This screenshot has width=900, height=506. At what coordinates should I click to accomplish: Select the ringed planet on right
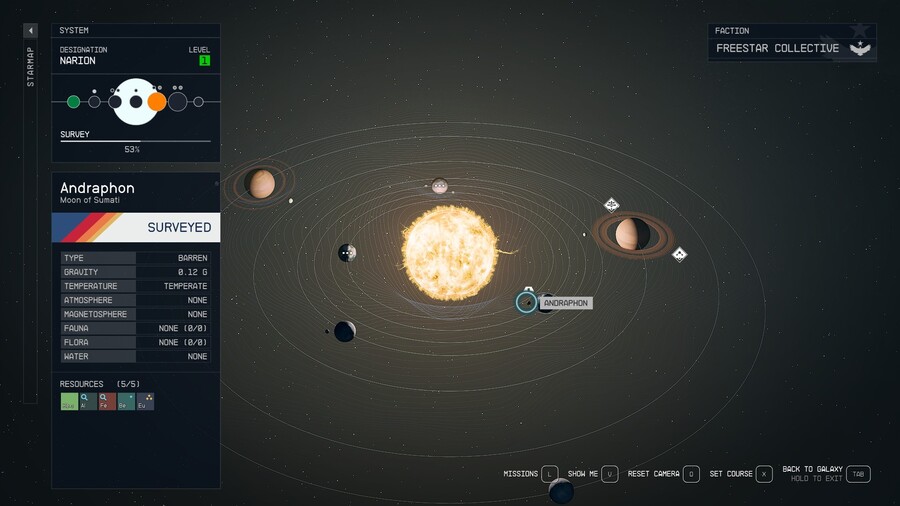[631, 234]
